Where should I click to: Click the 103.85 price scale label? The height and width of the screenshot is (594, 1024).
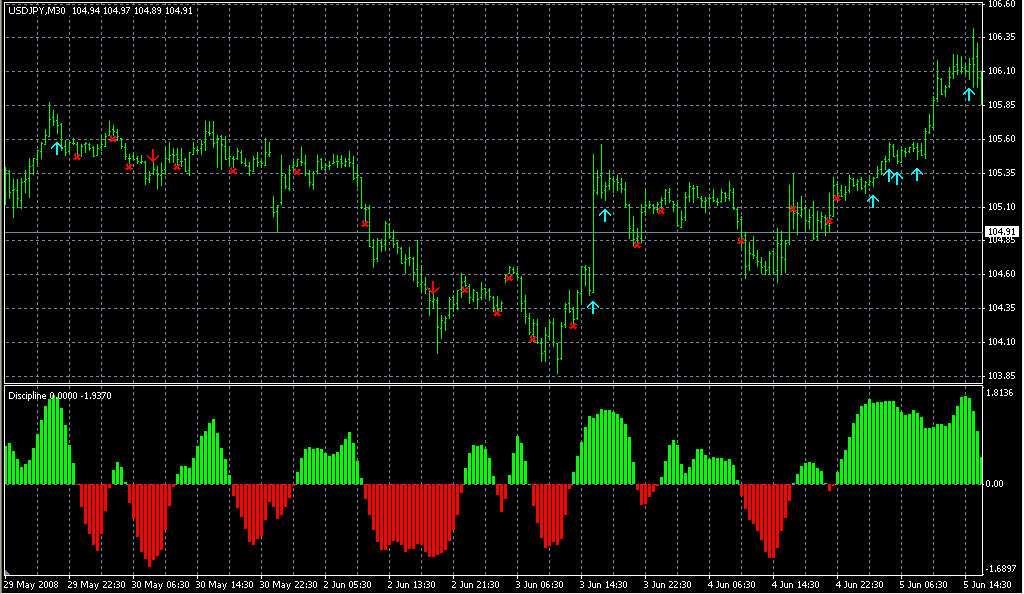(x=1001, y=376)
